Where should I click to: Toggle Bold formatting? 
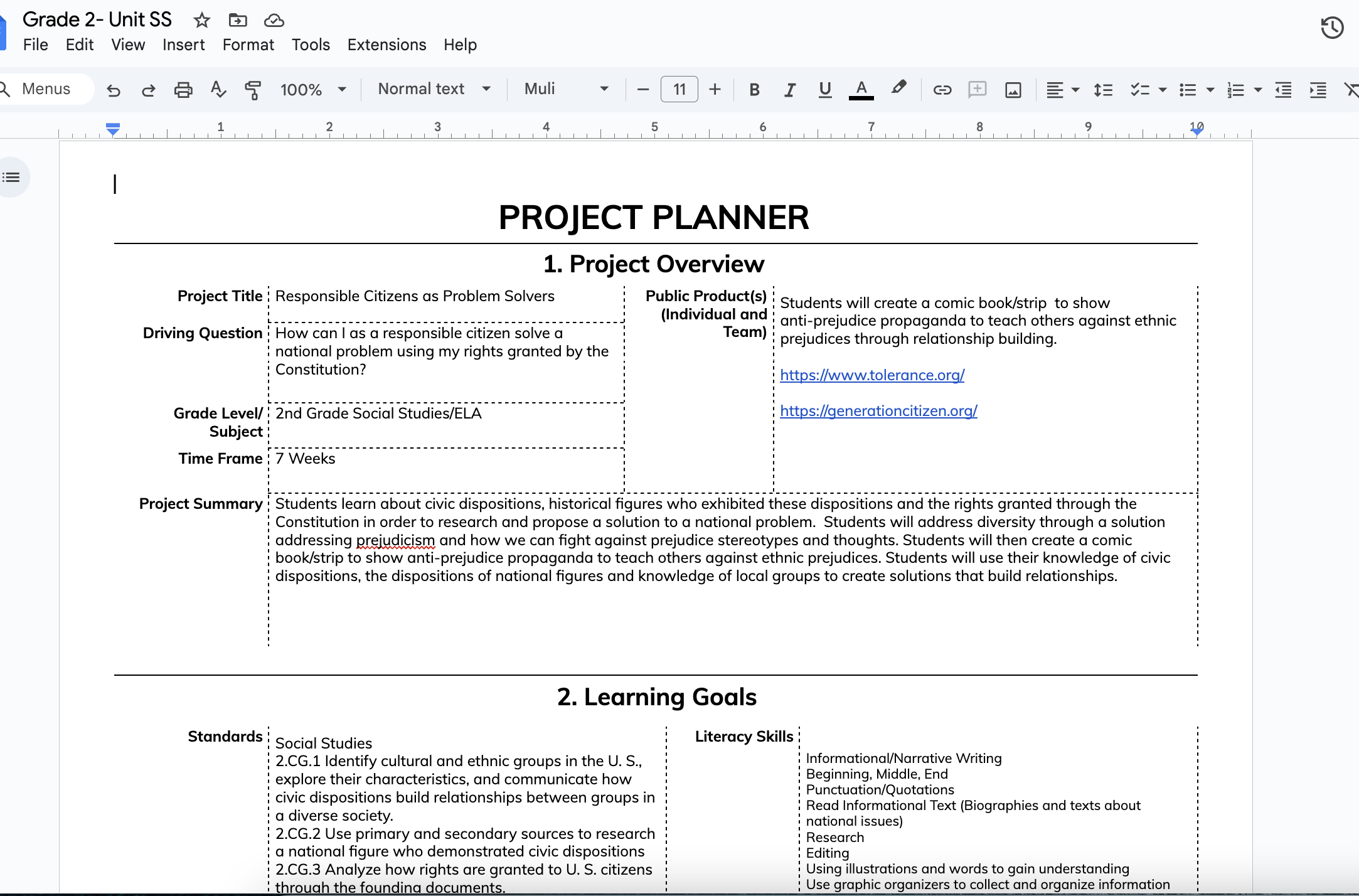click(x=754, y=90)
